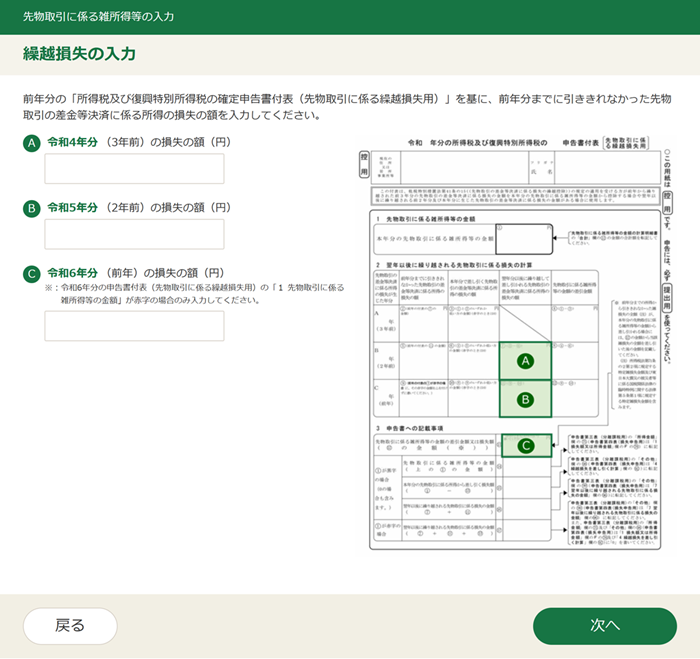Click the 先物取引に係る雑所得等の入力 header title

pos(99,17)
